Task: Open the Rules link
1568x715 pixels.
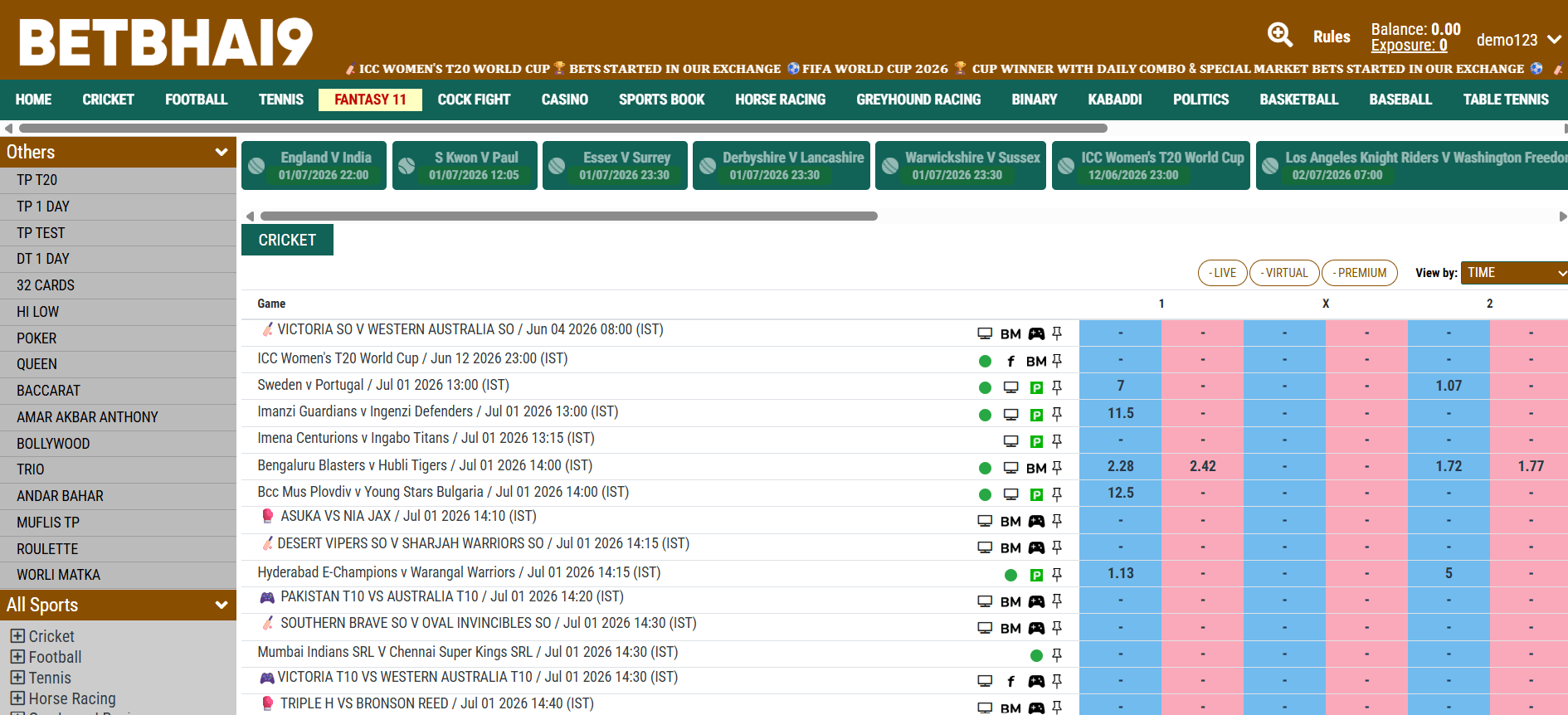Action: click(x=1332, y=36)
